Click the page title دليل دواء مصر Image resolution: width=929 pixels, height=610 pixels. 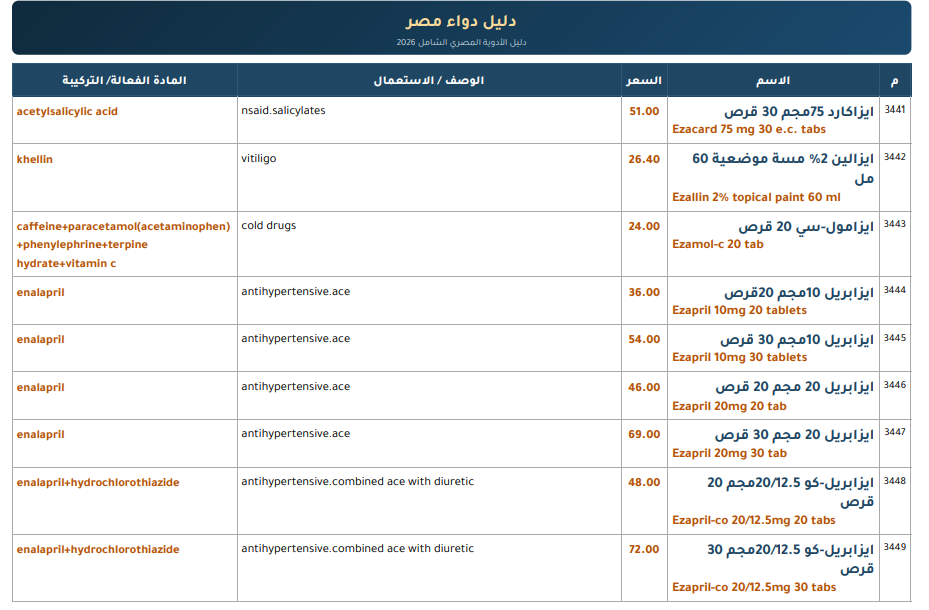(461, 21)
